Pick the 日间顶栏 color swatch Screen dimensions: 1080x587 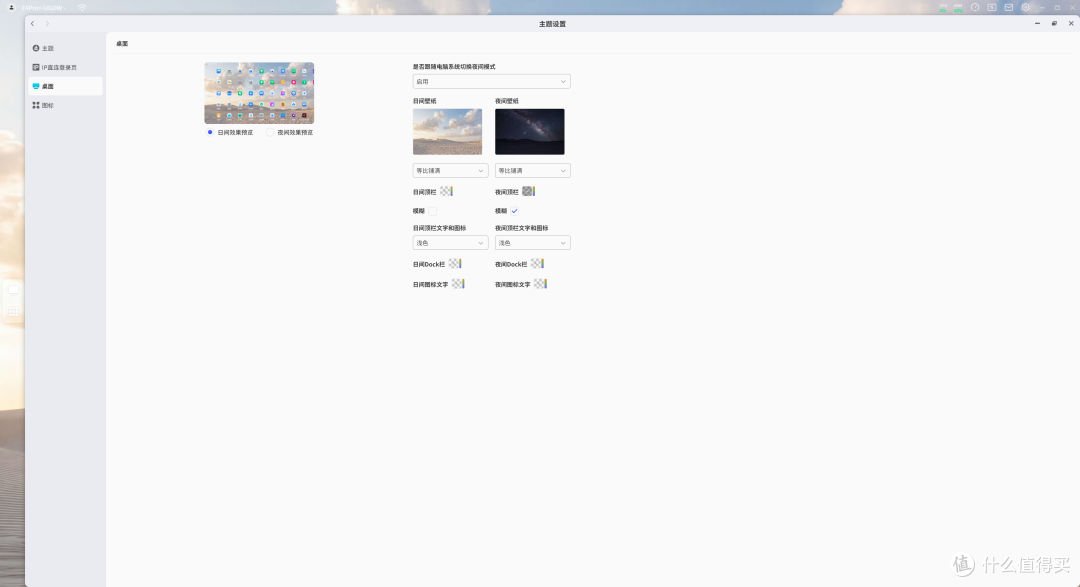tap(446, 192)
